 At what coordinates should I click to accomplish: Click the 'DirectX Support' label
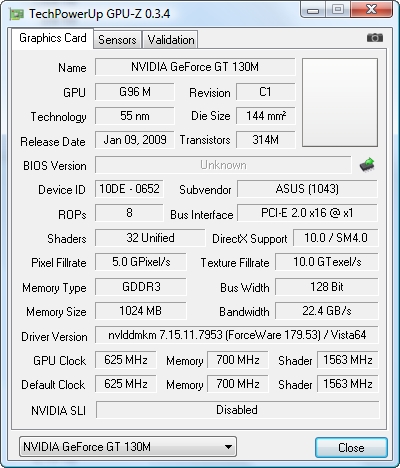[x=250, y=239]
